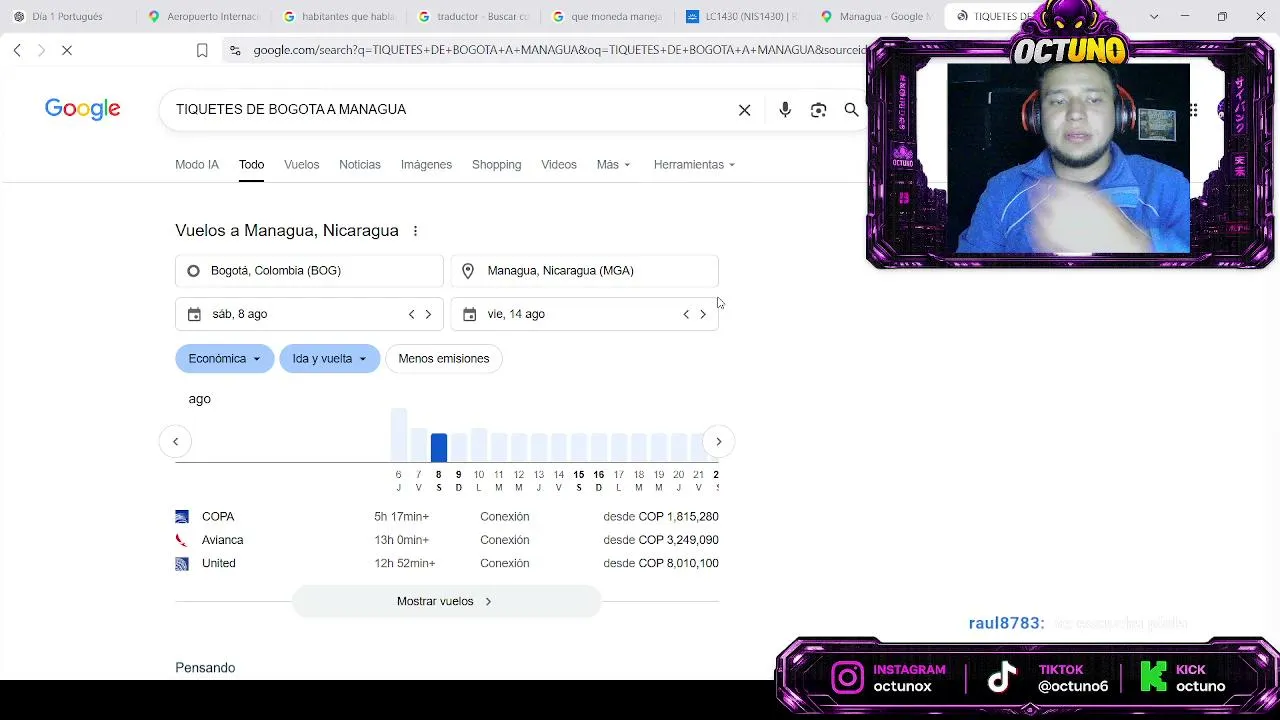Switch to the Vuelos tab
Image resolution: width=1280 pixels, height=720 pixels.
pyautogui.click(x=302, y=165)
